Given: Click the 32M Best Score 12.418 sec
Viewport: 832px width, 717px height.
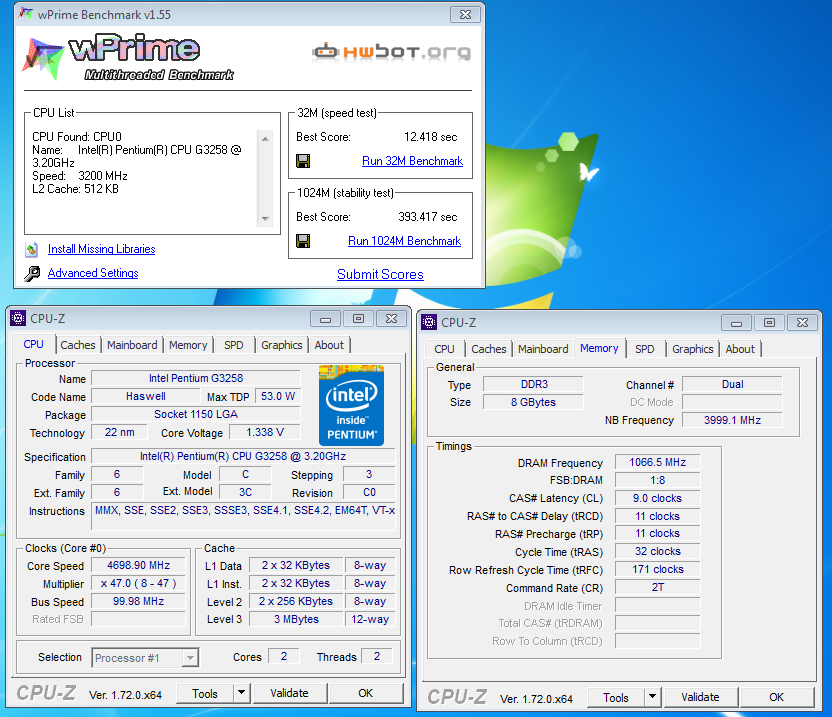Looking at the screenshot, I should point(430,137).
